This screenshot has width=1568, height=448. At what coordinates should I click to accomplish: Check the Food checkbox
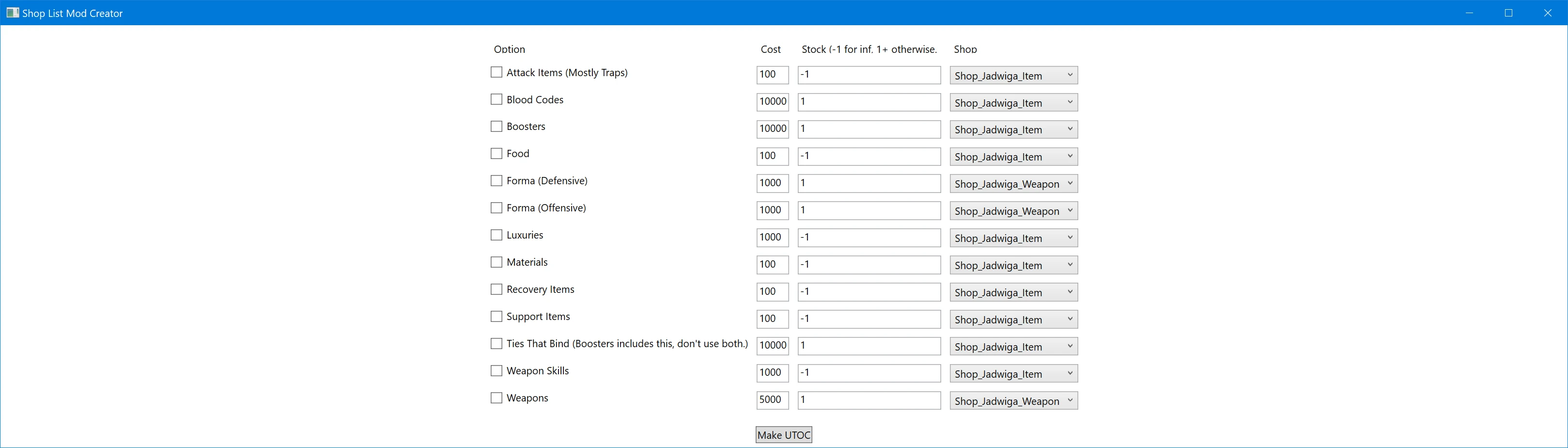pos(496,153)
